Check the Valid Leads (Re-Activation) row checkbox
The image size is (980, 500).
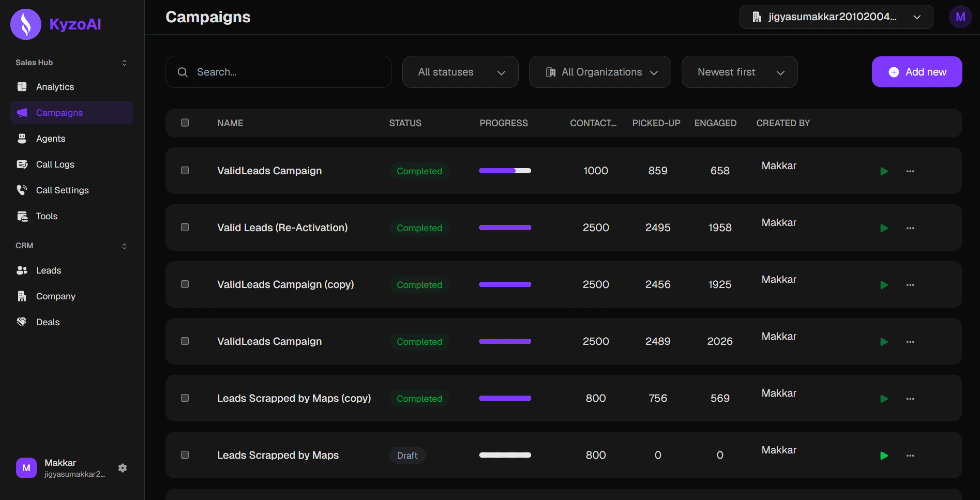point(185,228)
